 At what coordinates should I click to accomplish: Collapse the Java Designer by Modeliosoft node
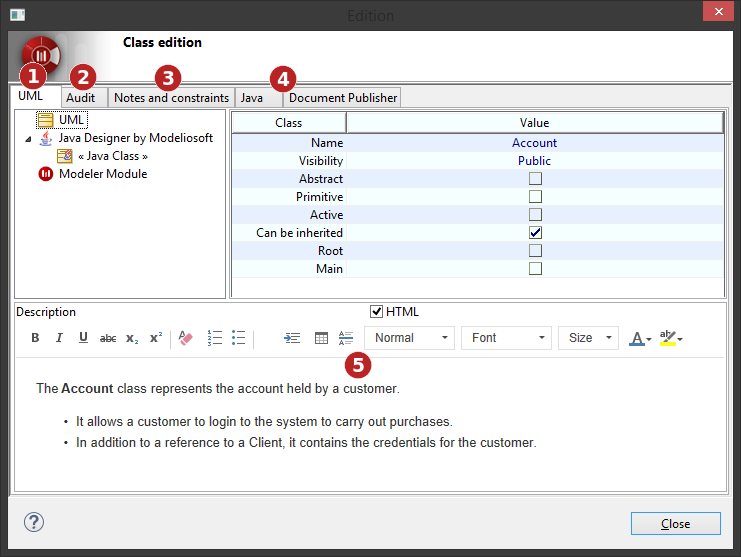pos(28,139)
